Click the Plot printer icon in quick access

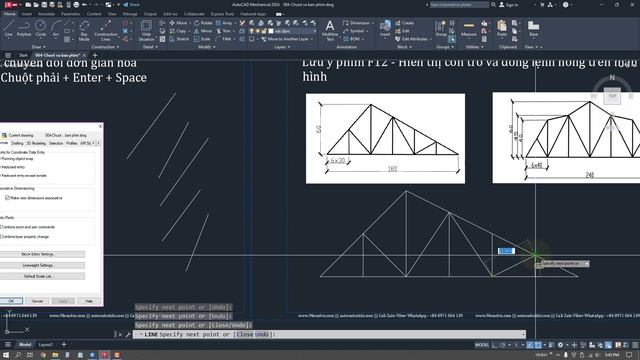(76, 4)
